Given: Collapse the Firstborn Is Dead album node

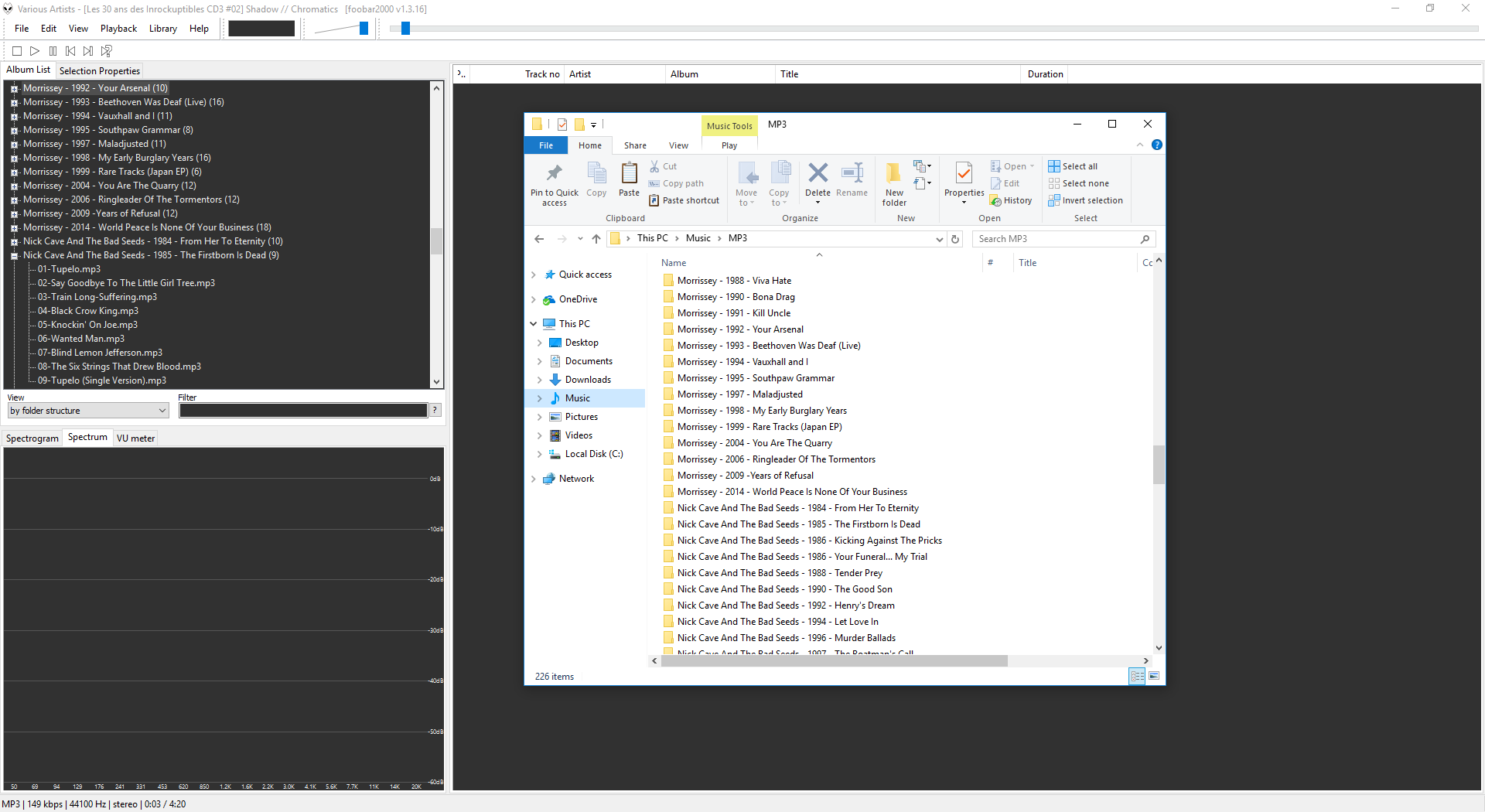Looking at the screenshot, I should (x=14, y=255).
